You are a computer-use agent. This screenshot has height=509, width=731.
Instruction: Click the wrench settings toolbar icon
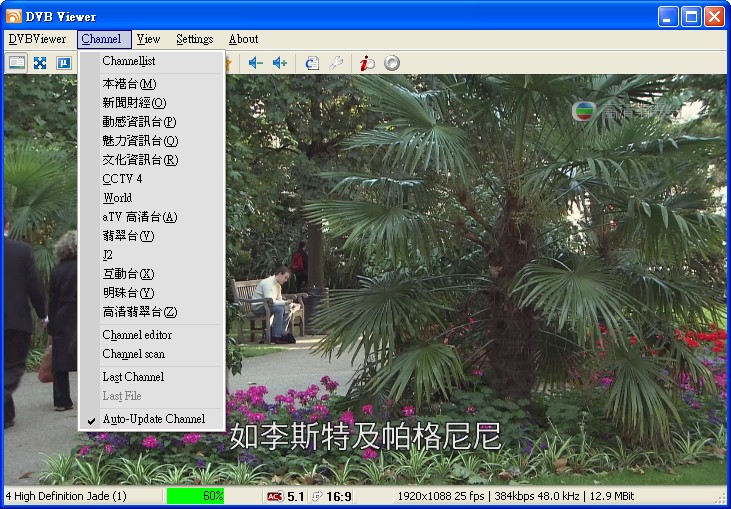(x=336, y=63)
